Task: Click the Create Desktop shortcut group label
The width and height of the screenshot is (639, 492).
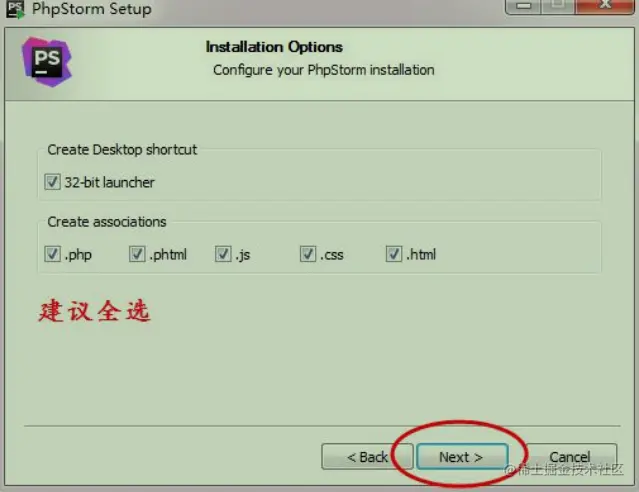Action: [122, 150]
